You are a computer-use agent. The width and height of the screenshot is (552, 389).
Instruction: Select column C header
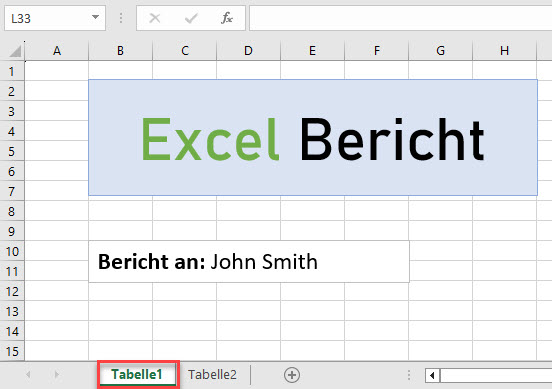(x=184, y=51)
